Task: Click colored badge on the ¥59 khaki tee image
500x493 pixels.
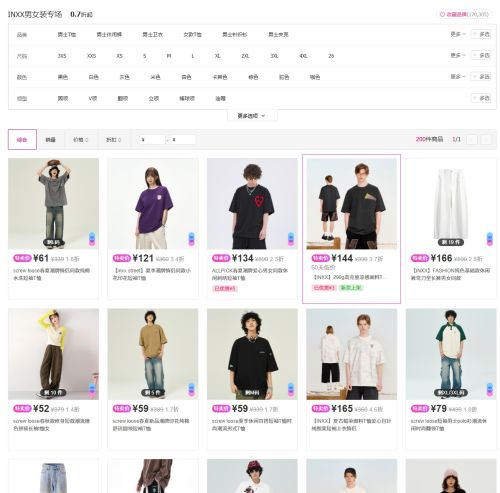Action: click(191, 389)
